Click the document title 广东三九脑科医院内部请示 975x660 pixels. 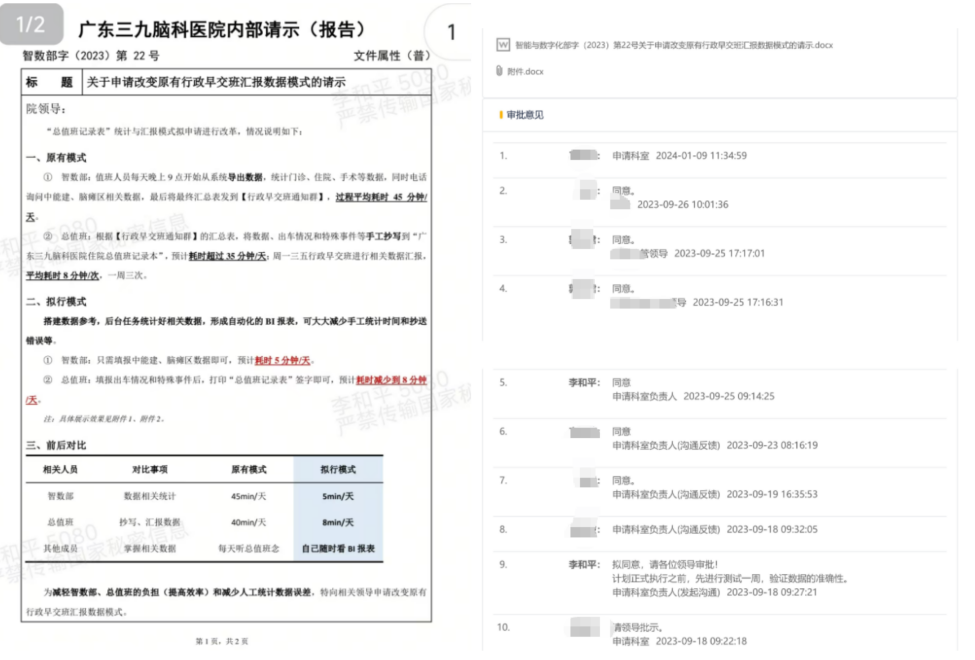click(x=222, y=29)
